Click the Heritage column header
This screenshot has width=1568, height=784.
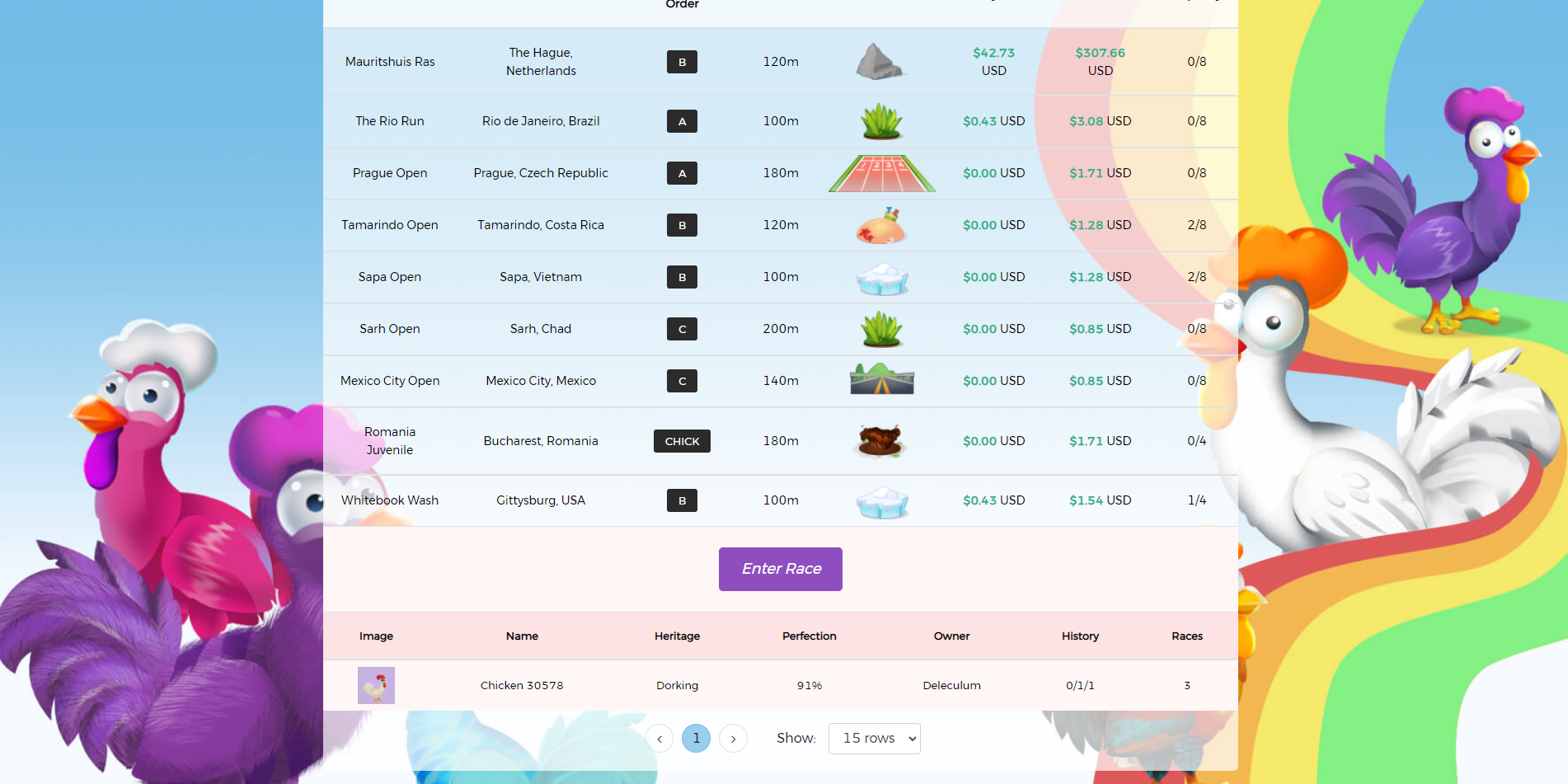pos(677,636)
